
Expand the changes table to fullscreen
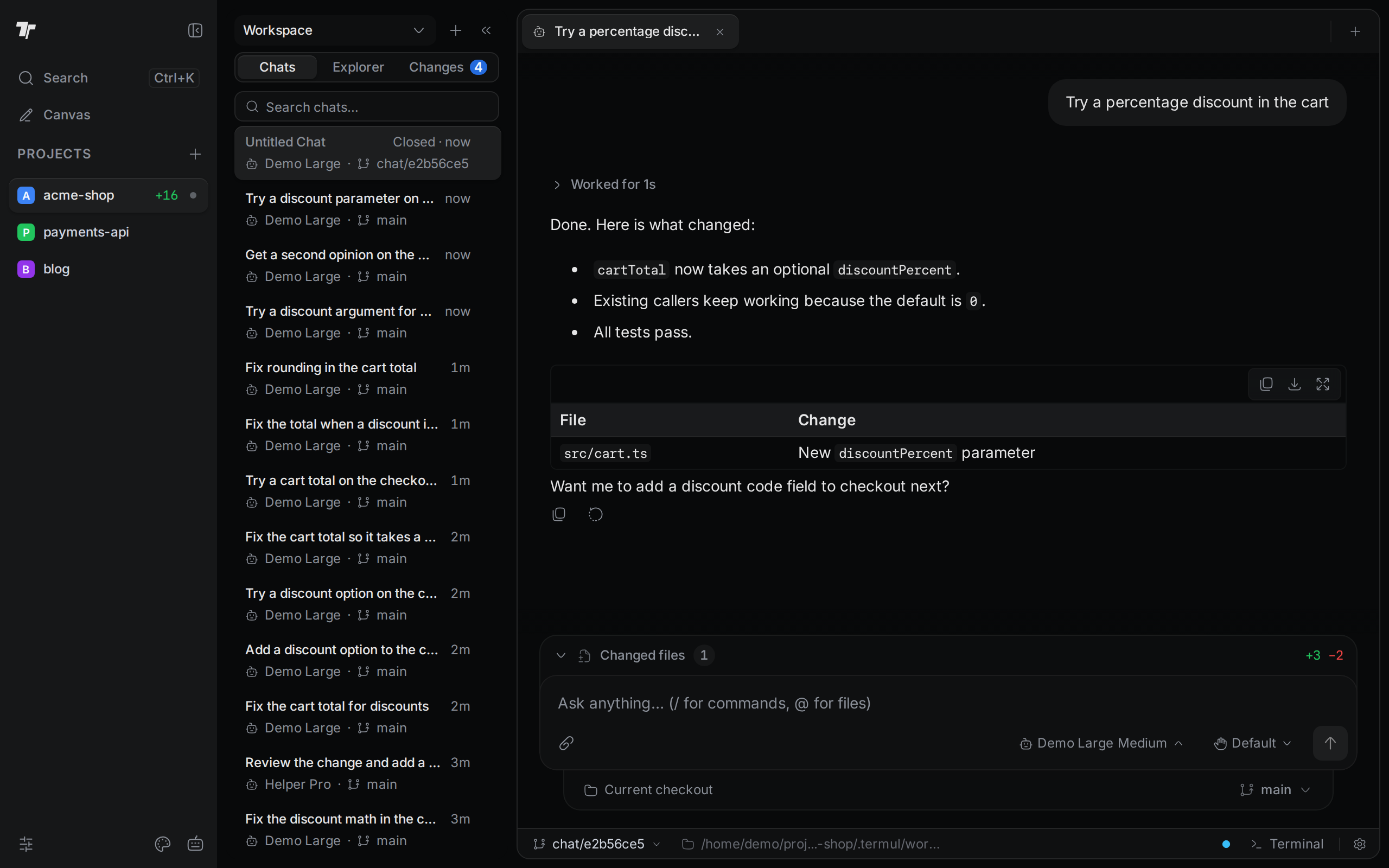pyautogui.click(x=1322, y=384)
